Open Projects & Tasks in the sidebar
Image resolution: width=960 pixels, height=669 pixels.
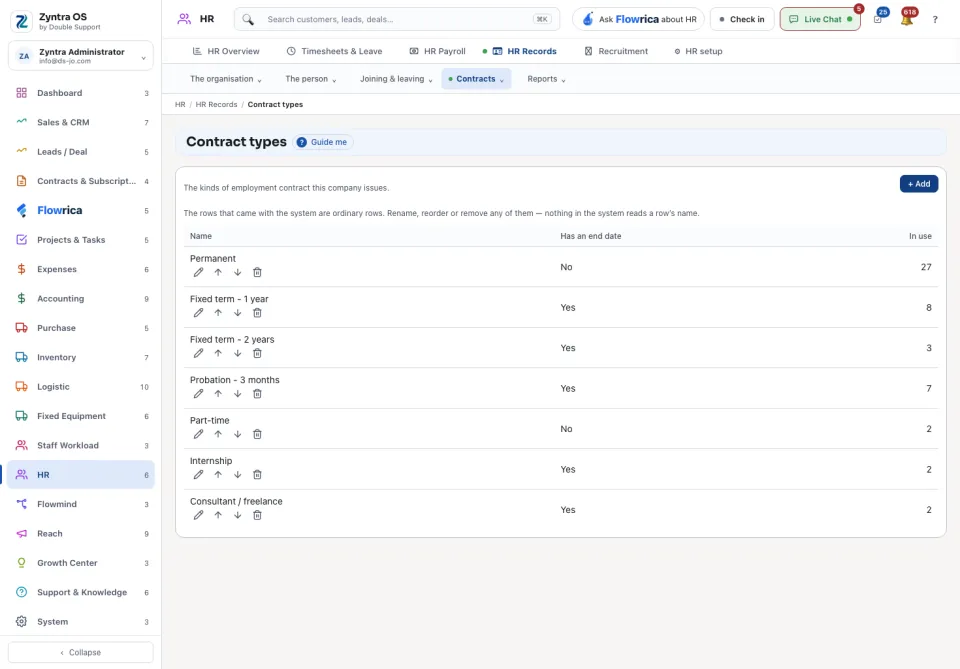click(x=81, y=240)
